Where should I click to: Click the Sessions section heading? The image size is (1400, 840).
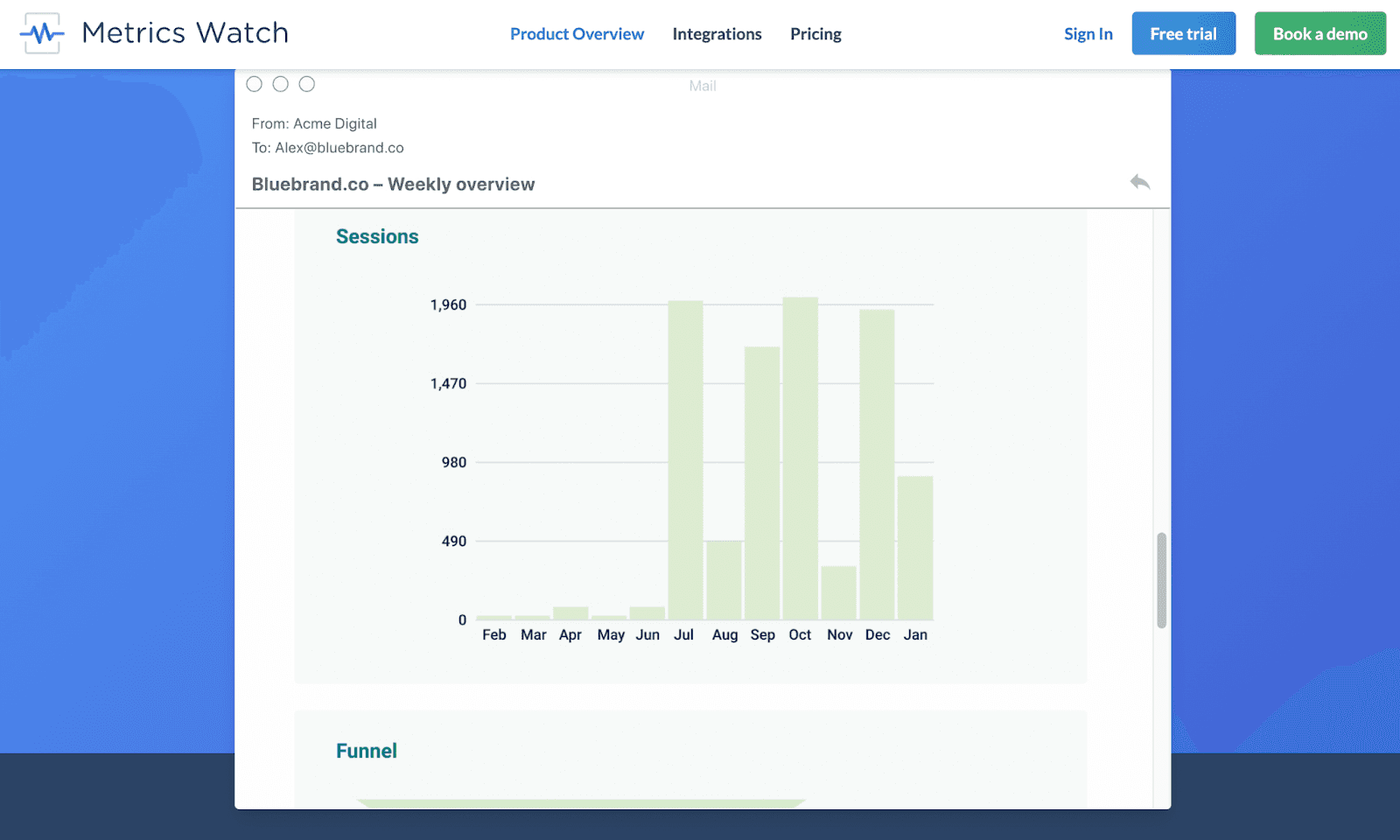point(377,236)
